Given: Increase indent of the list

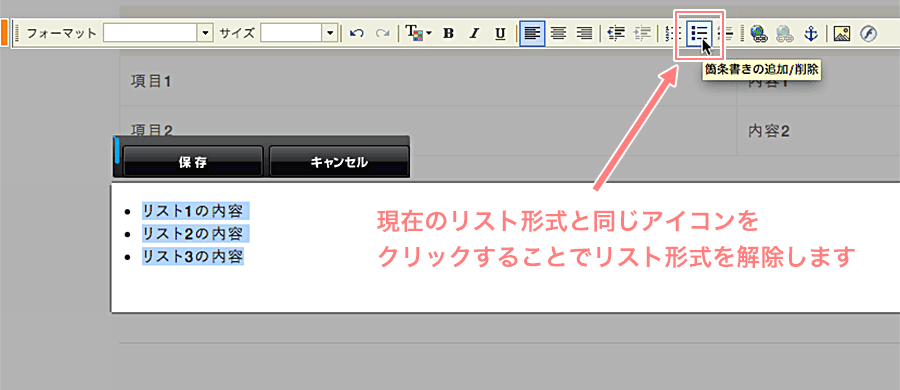Looking at the screenshot, I should (x=643, y=33).
